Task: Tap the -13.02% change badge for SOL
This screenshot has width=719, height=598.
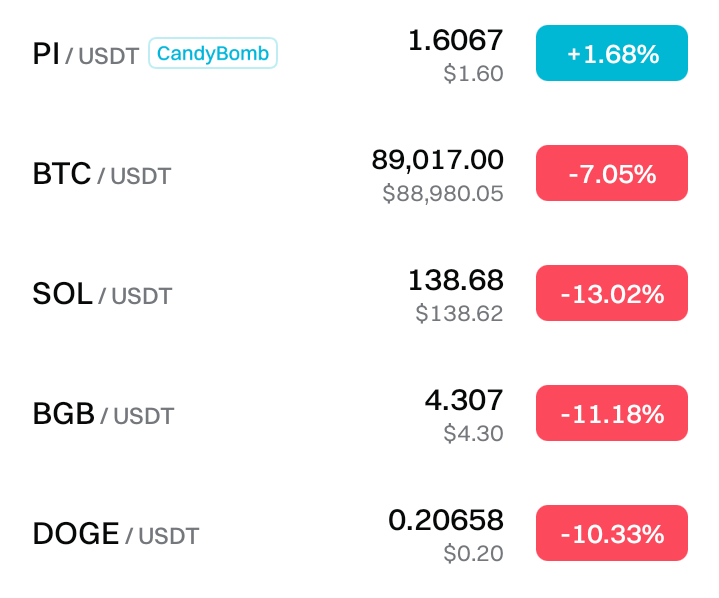Action: pyautogui.click(x=611, y=294)
